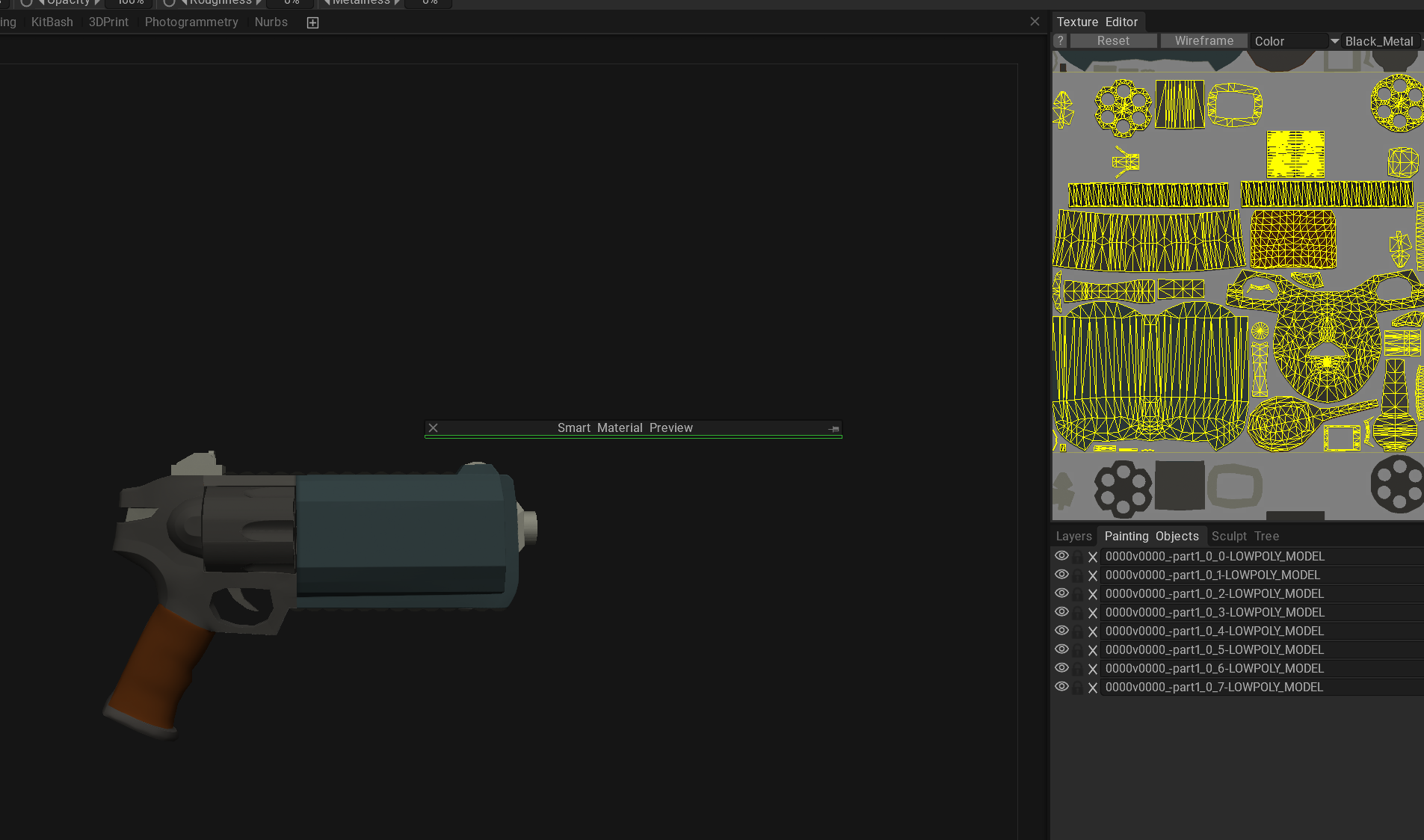Lock the part1_0_5-LOWPOLY_MODEL object
The image size is (1424, 840).
[x=1078, y=650]
